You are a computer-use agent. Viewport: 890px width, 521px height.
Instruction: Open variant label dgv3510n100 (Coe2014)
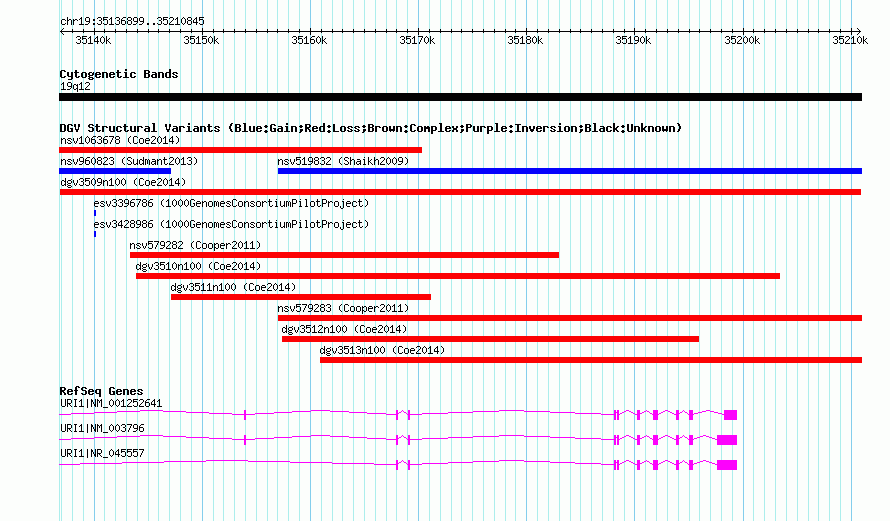click(x=198, y=266)
